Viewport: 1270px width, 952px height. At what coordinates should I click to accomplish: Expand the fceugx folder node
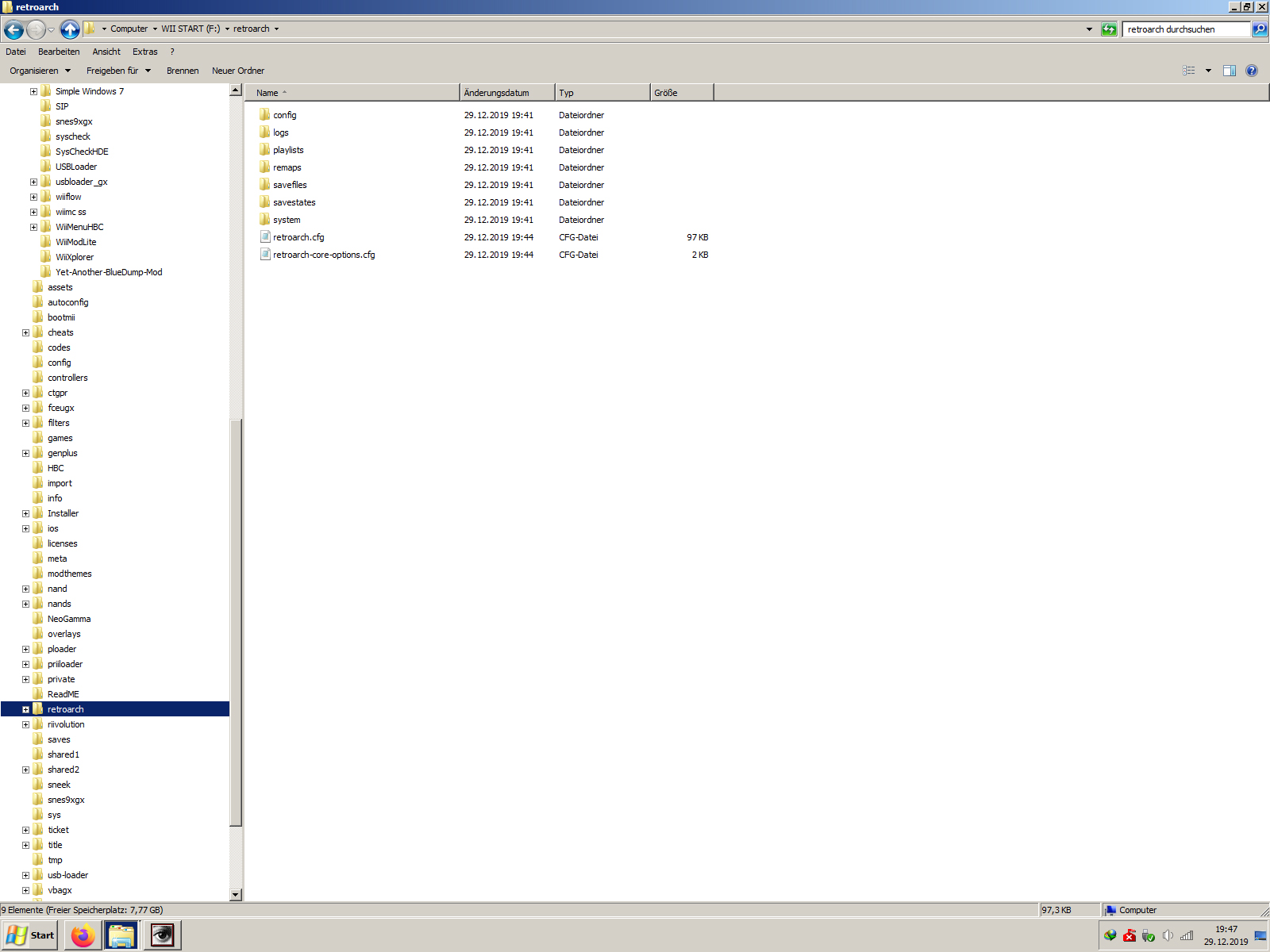[25, 408]
